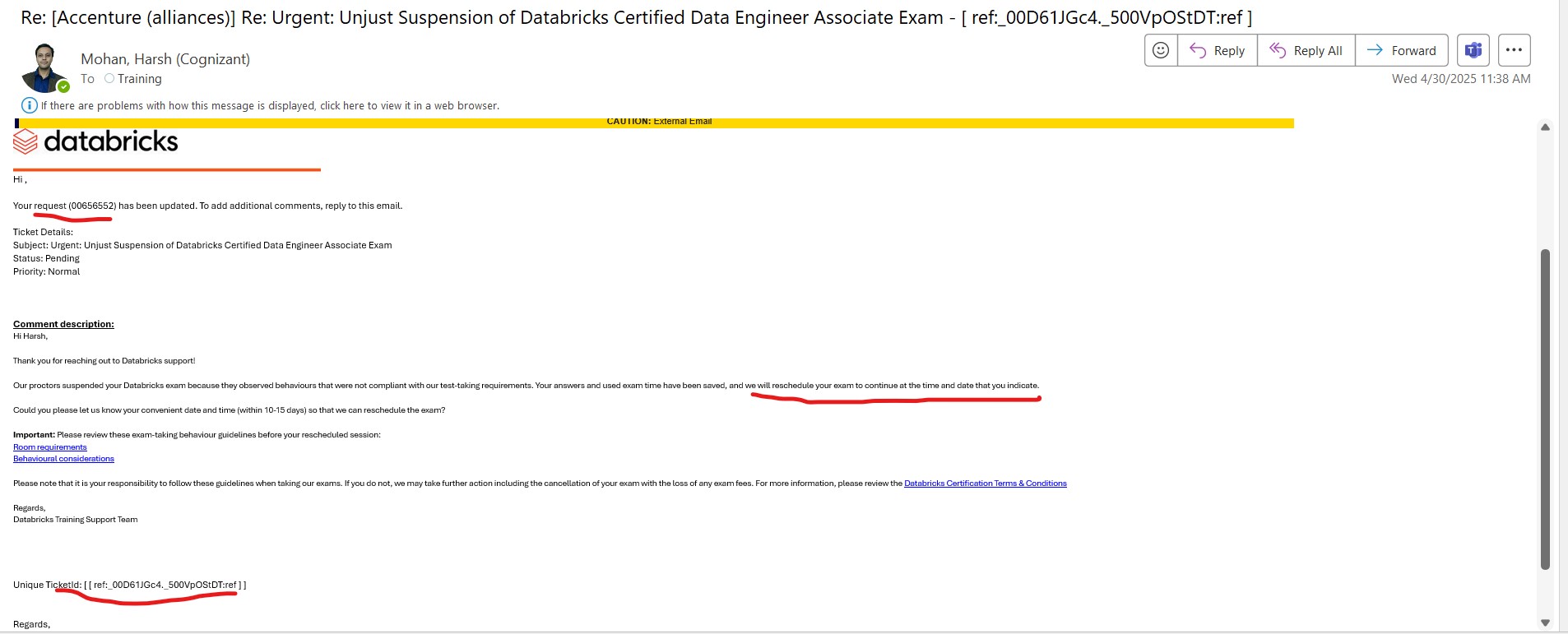1568x634 pixels.
Task: Open Behavioural considerations link
Action: [63, 459]
